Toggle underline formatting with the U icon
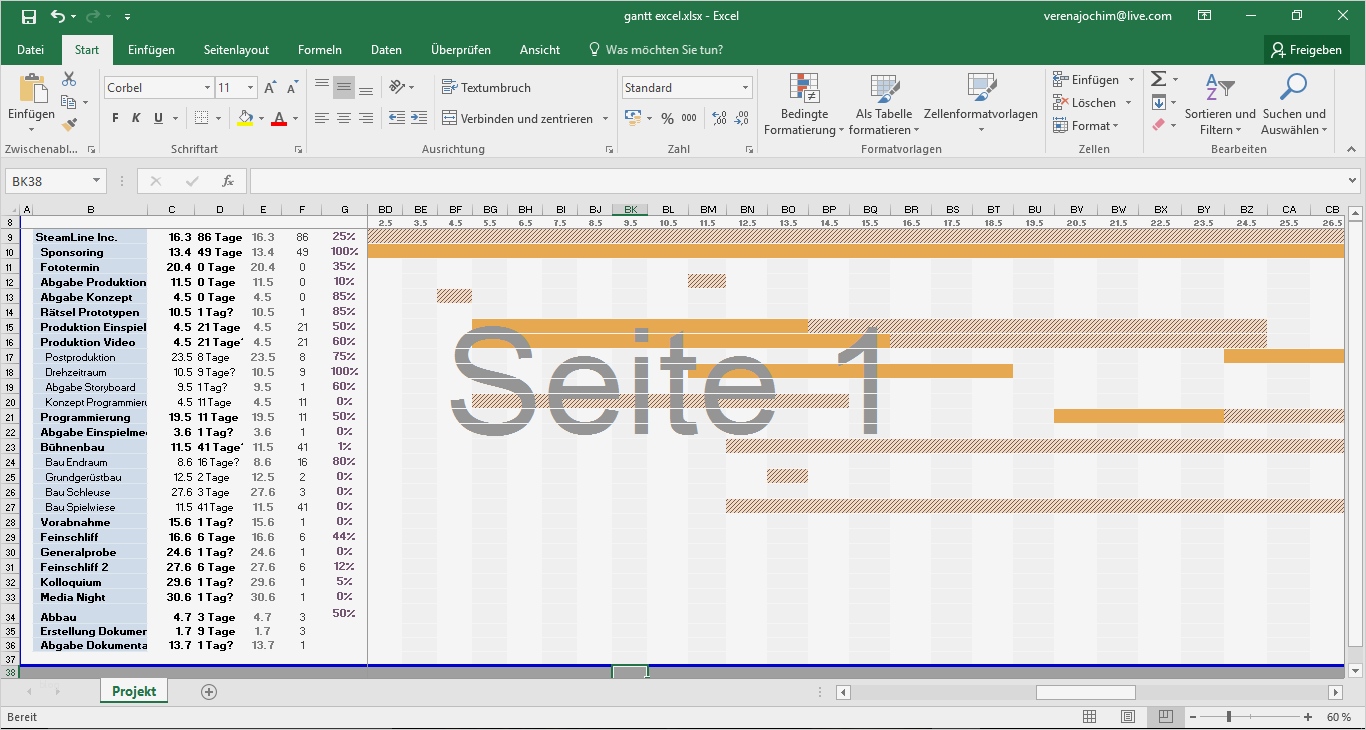Image resolution: width=1366 pixels, height=730 pixels. point(158,118)
